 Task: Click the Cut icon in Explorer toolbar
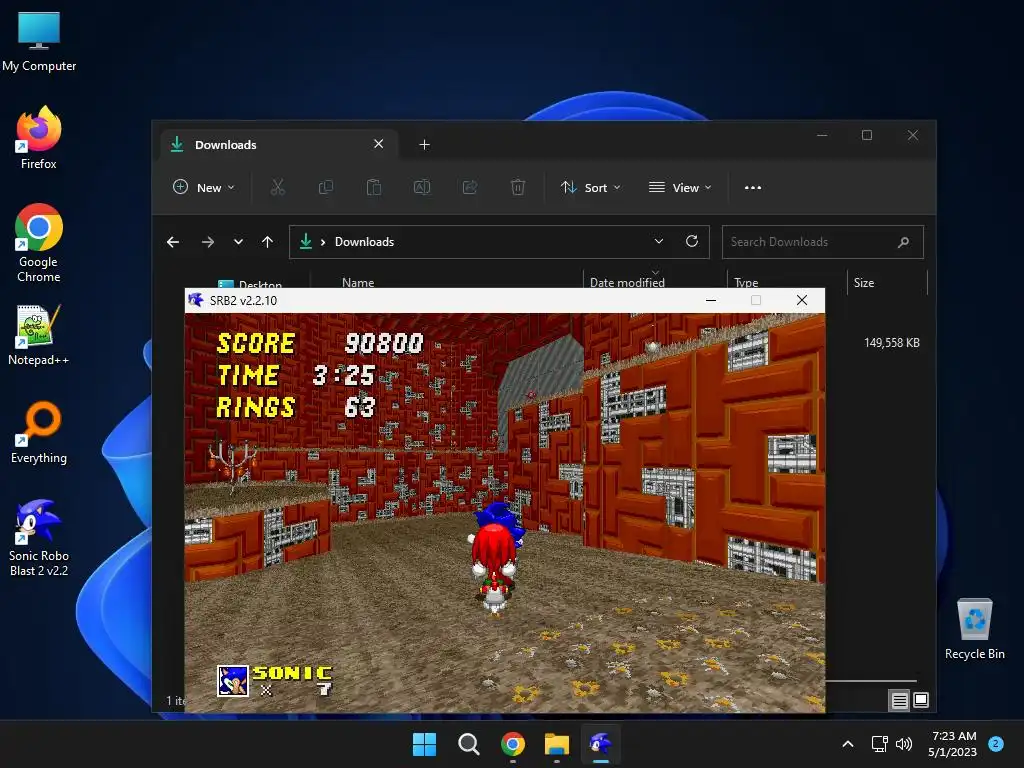(278, 187)
